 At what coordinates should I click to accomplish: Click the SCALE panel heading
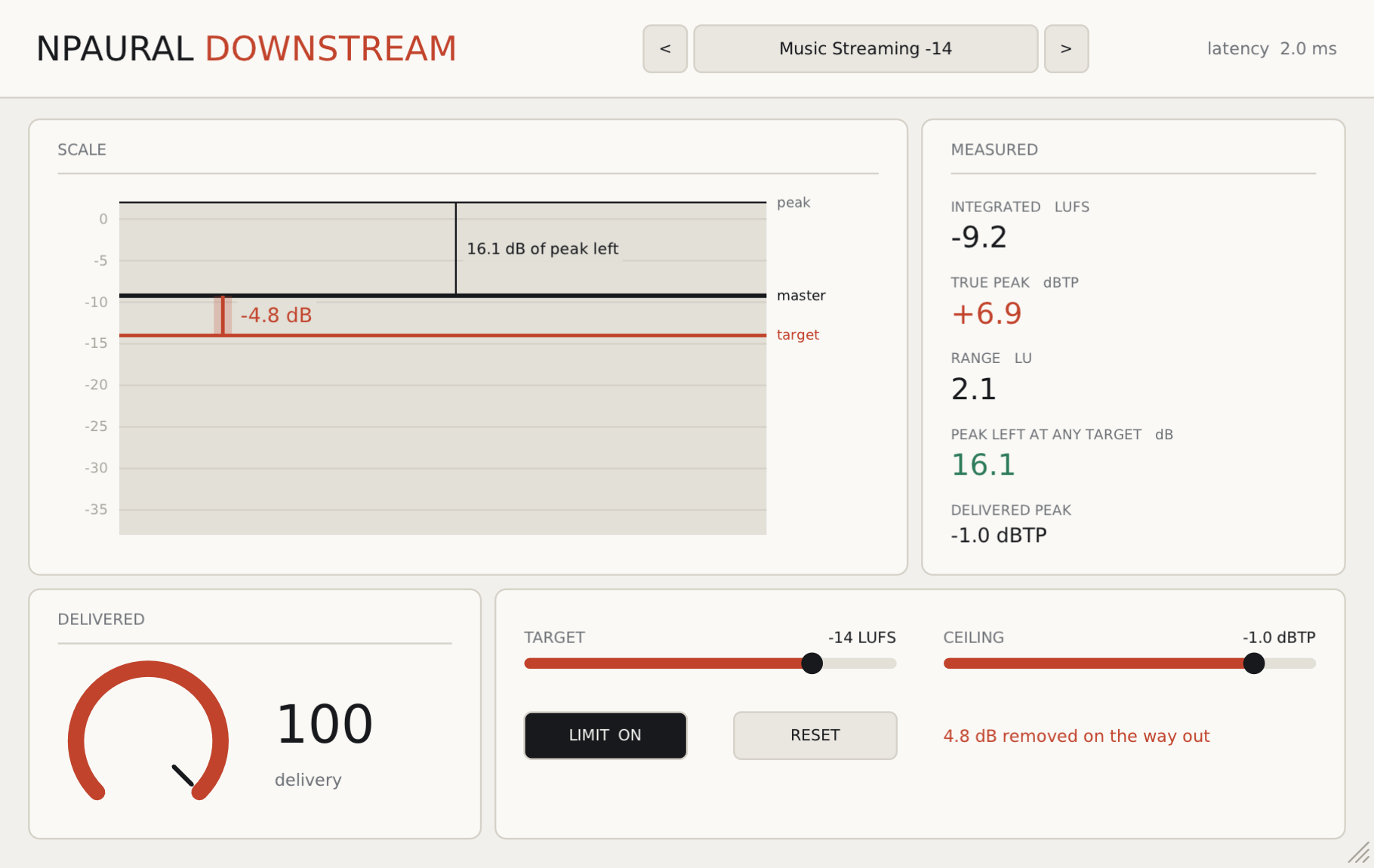coord(82,149)
